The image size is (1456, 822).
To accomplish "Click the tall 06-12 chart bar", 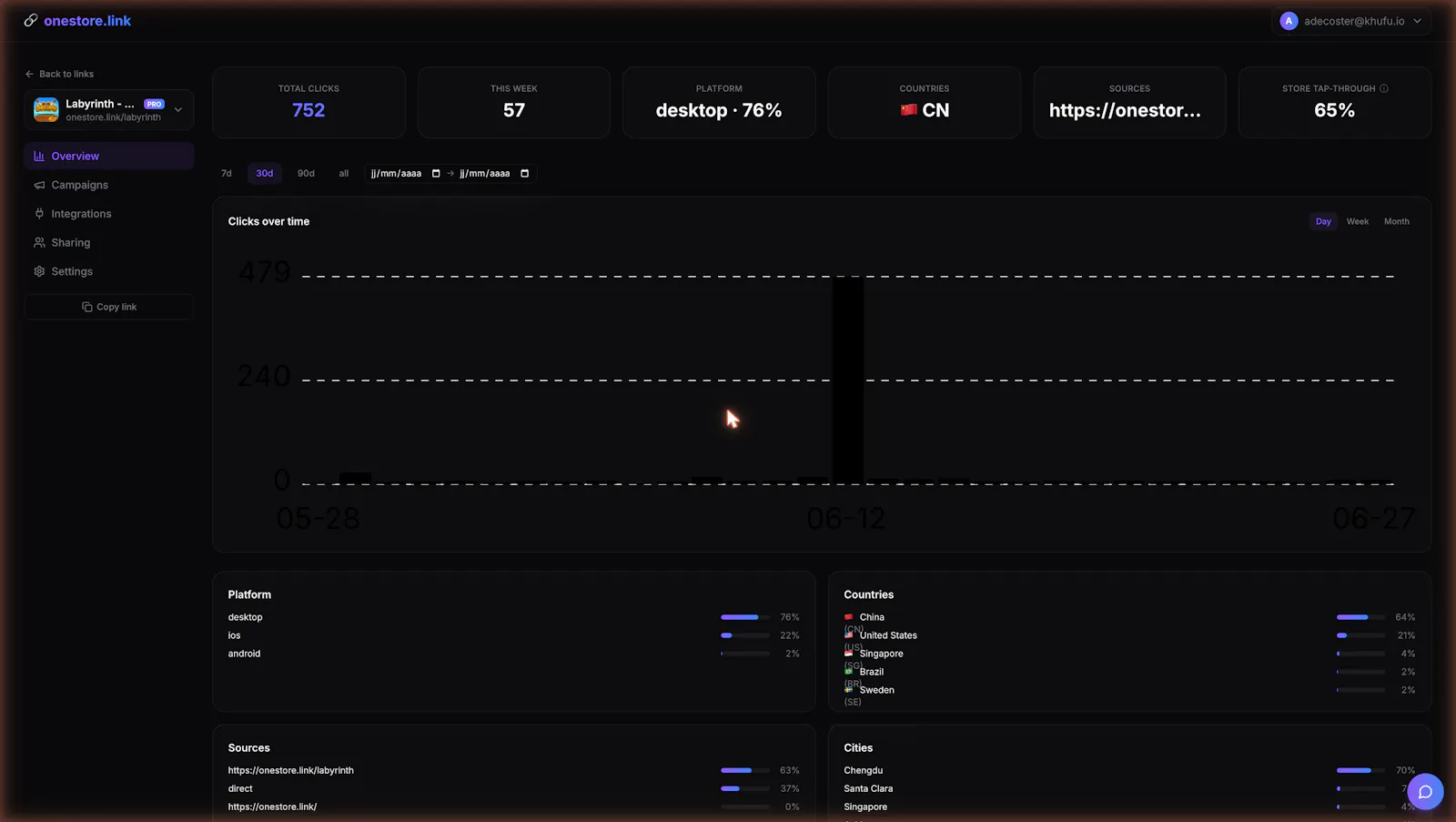I will click(x=848, y=380).
